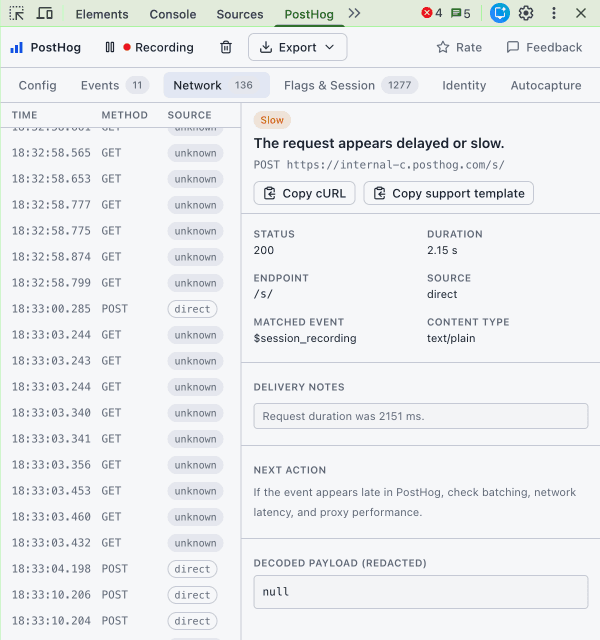Viewport: 600px width, 640px height.
Task: Select the 18:33:00.285 POST request
Action: 120,309
